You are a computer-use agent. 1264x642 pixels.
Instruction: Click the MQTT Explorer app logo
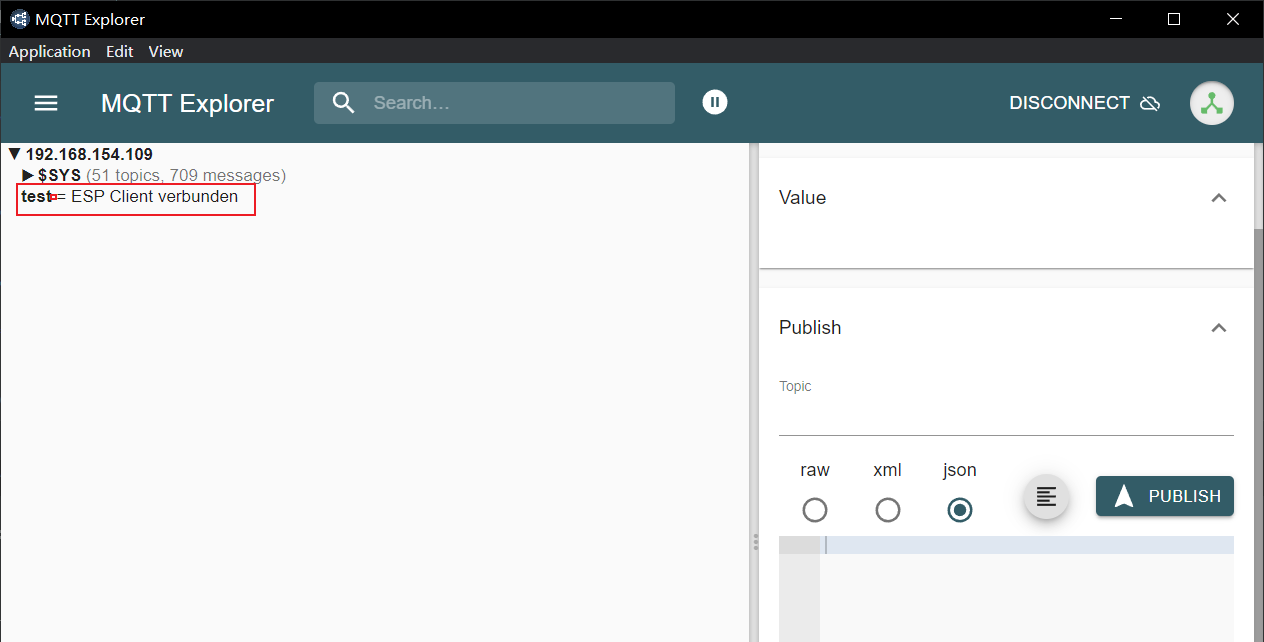coord(19,19)
